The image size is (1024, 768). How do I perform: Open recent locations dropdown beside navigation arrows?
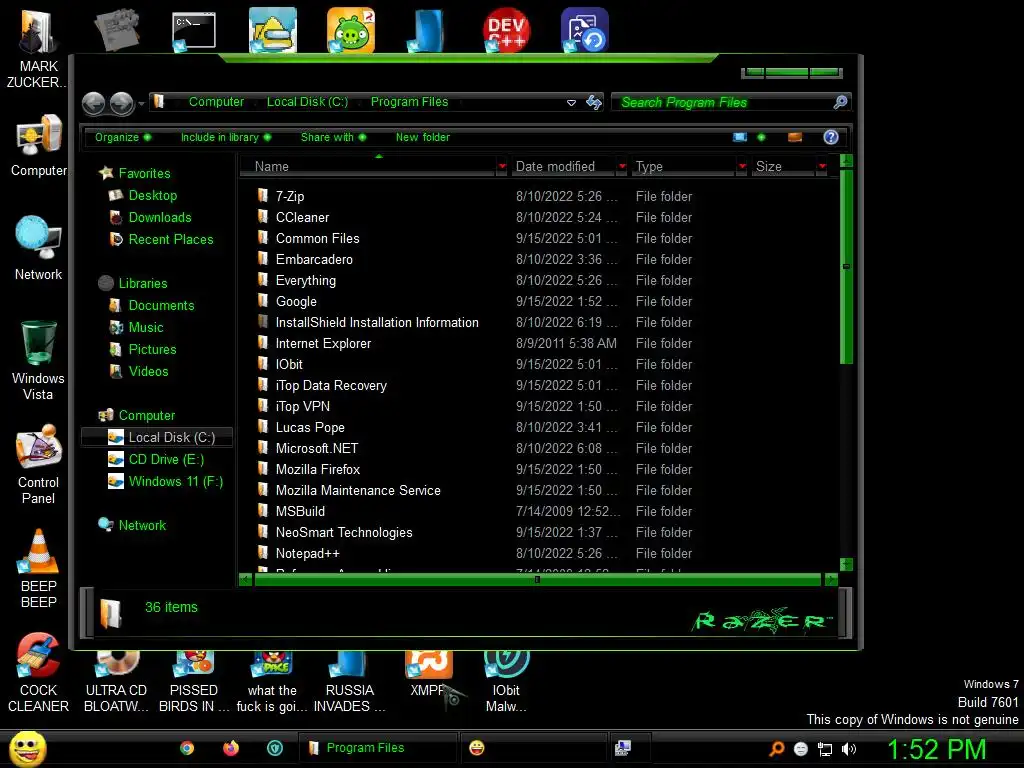(x=141, y=103)
